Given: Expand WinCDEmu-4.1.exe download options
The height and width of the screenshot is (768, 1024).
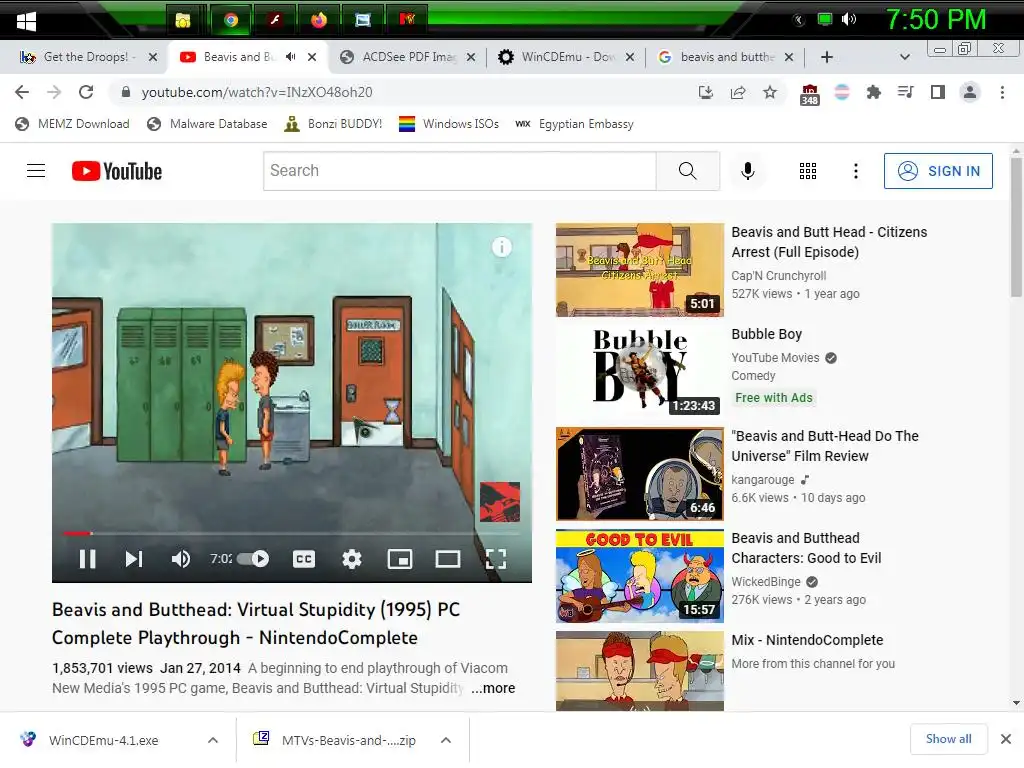Looking at the screenshot, I should (x=213, y=741).
